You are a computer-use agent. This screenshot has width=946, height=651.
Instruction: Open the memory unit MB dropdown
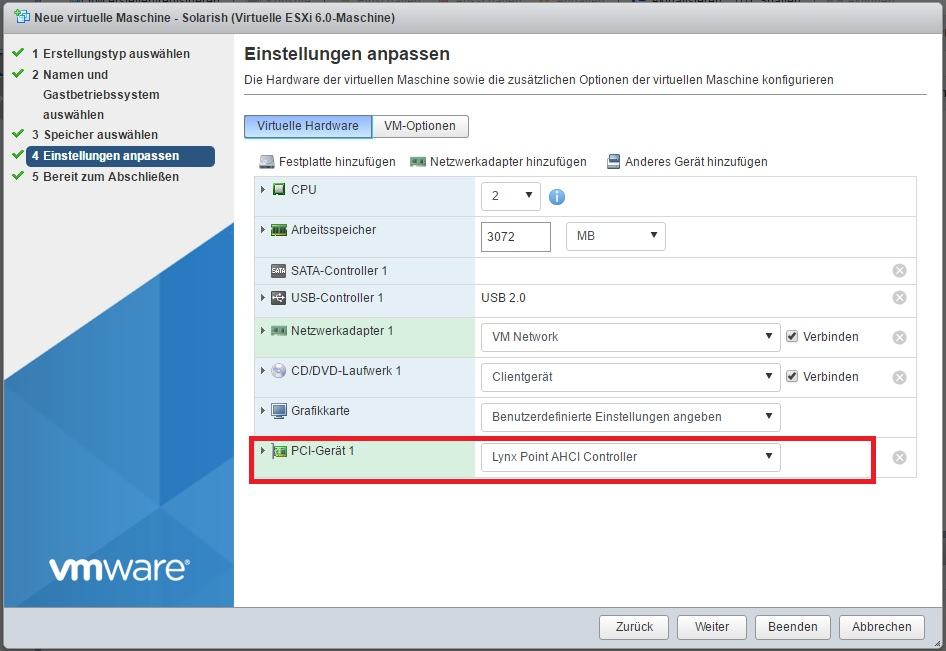coord(615,237)
